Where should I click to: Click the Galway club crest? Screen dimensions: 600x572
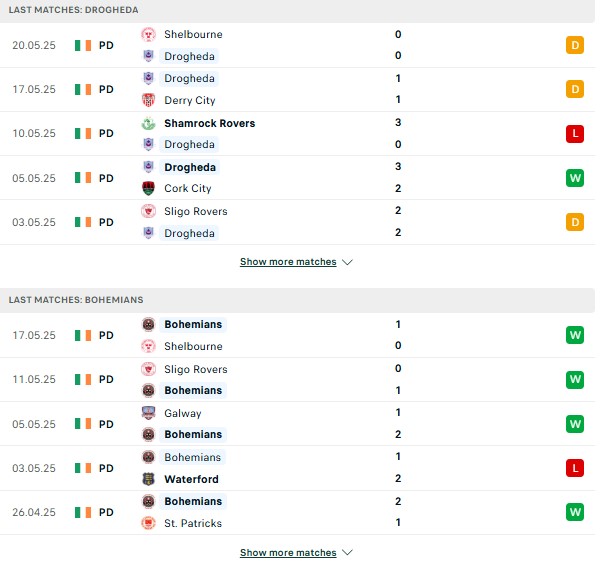point(148,413)
